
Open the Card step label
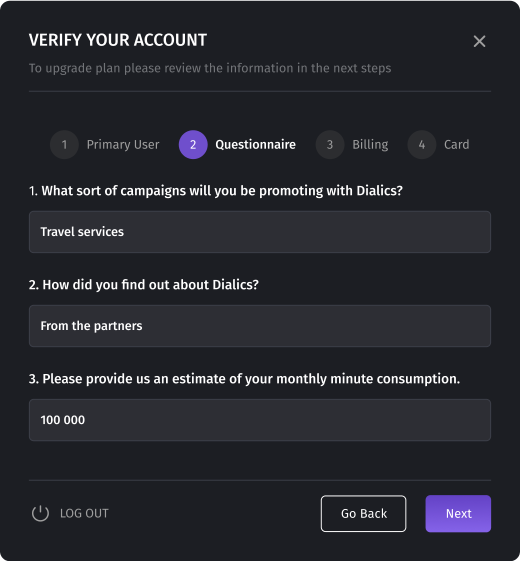pos(457,145)
